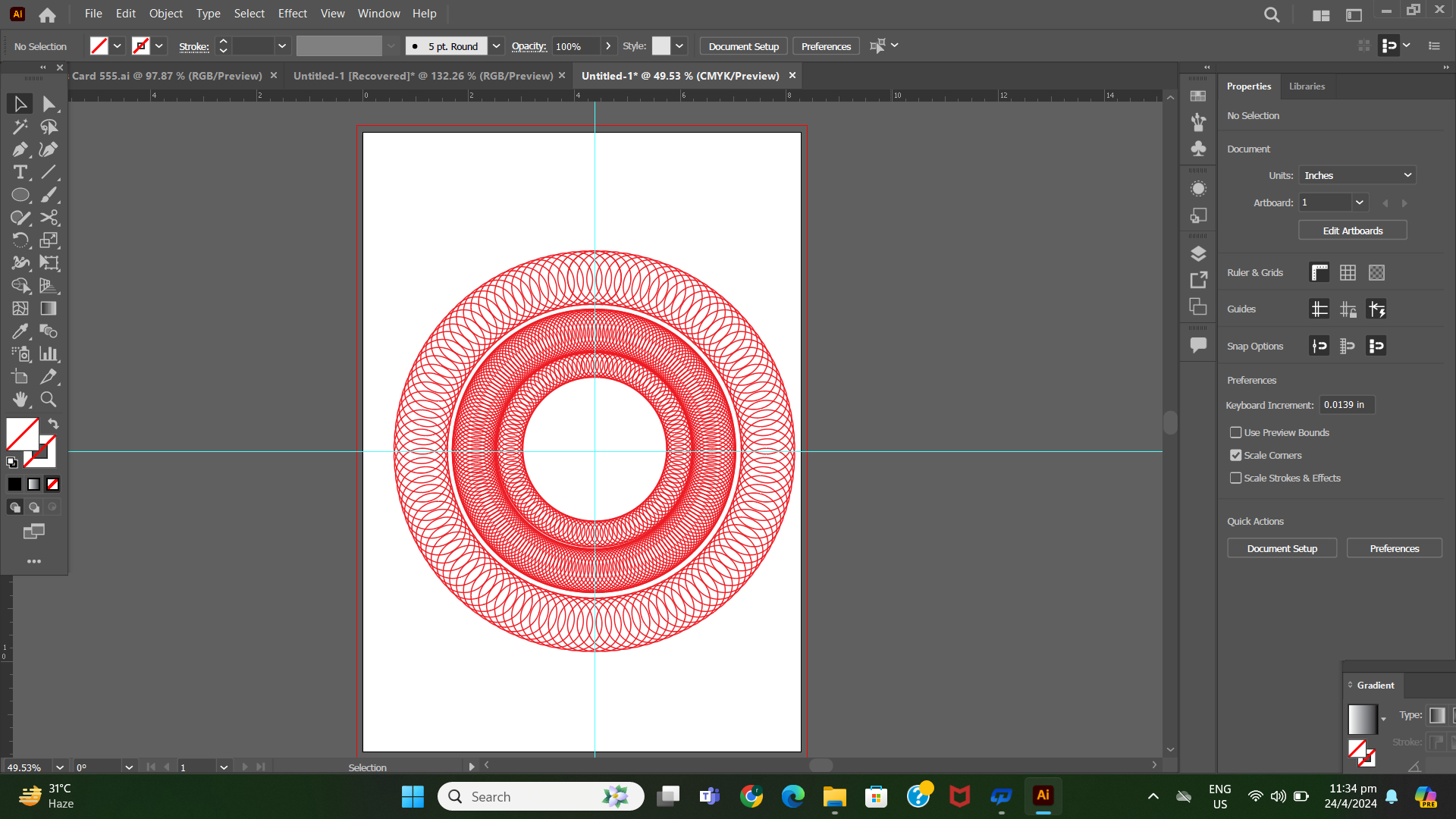Open the stroke weight dropdown

282,46
